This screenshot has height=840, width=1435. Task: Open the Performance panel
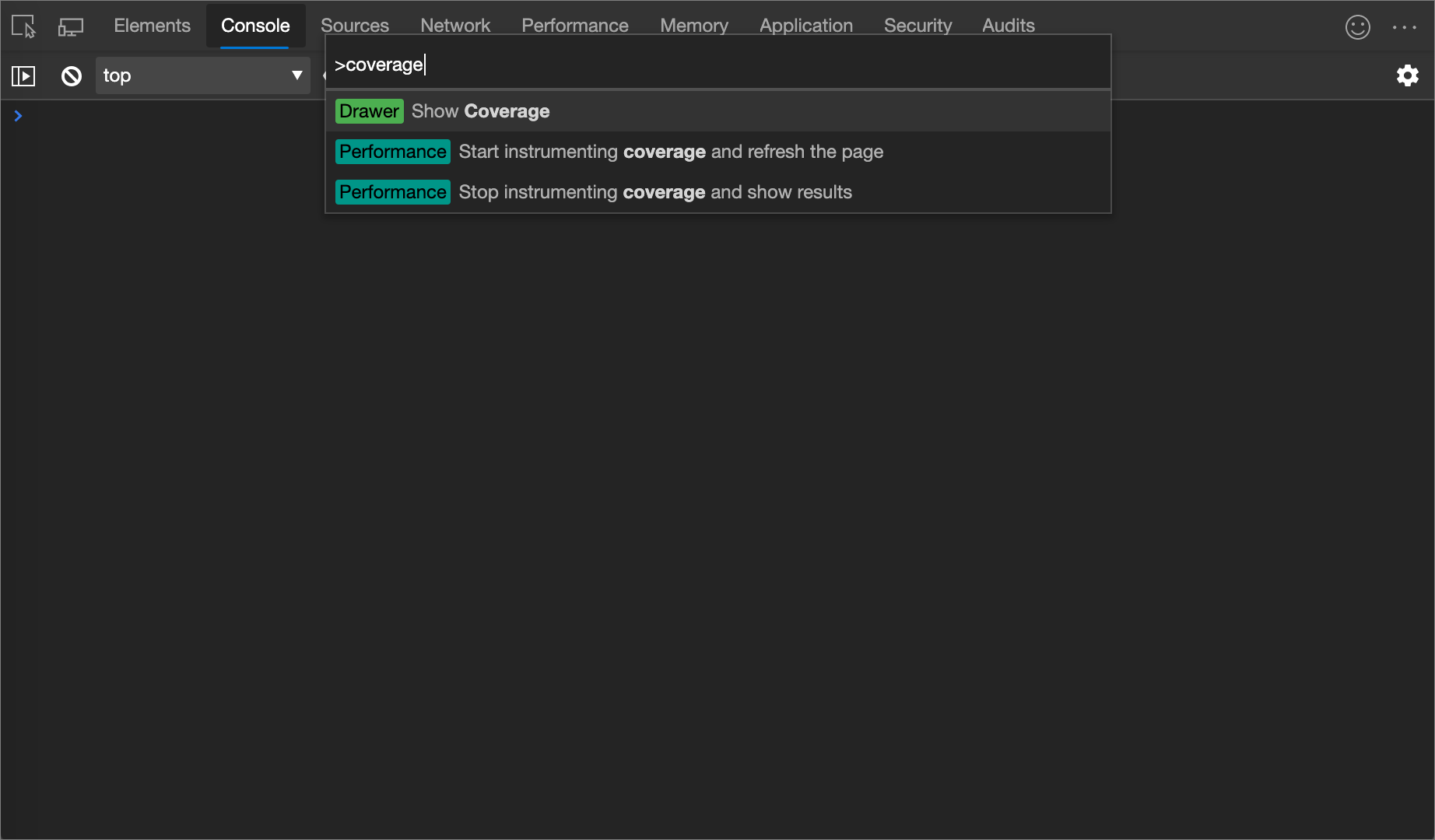(x=575, y=25)
